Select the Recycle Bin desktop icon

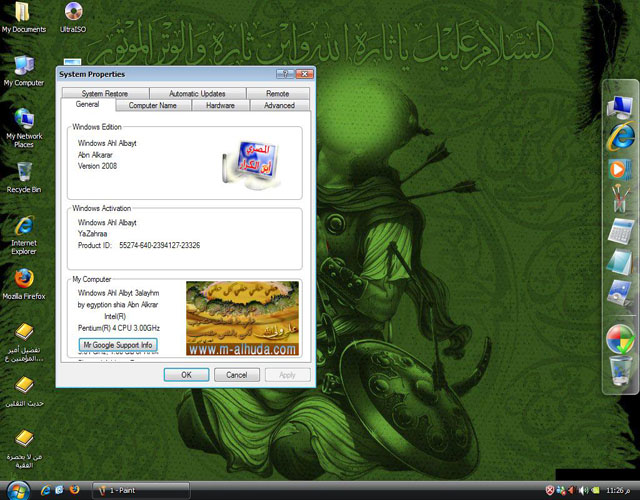(x=24, y=177)
